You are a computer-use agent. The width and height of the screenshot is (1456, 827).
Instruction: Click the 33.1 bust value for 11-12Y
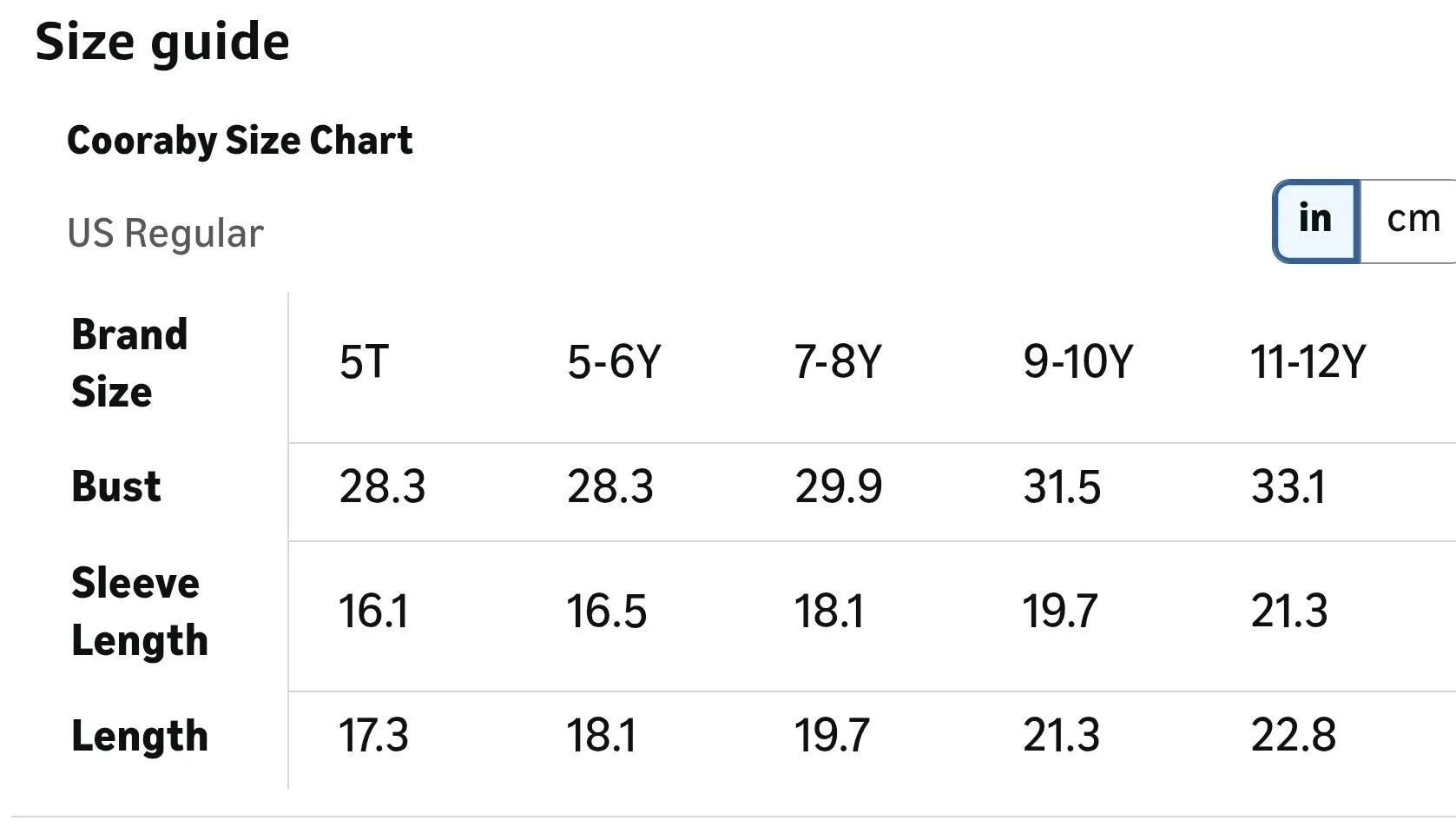coord(1288,487)
